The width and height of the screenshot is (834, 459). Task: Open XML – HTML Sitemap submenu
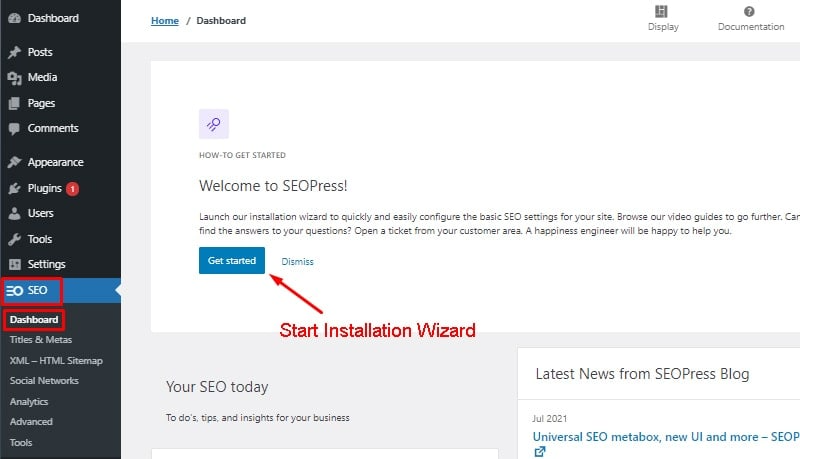56,361
